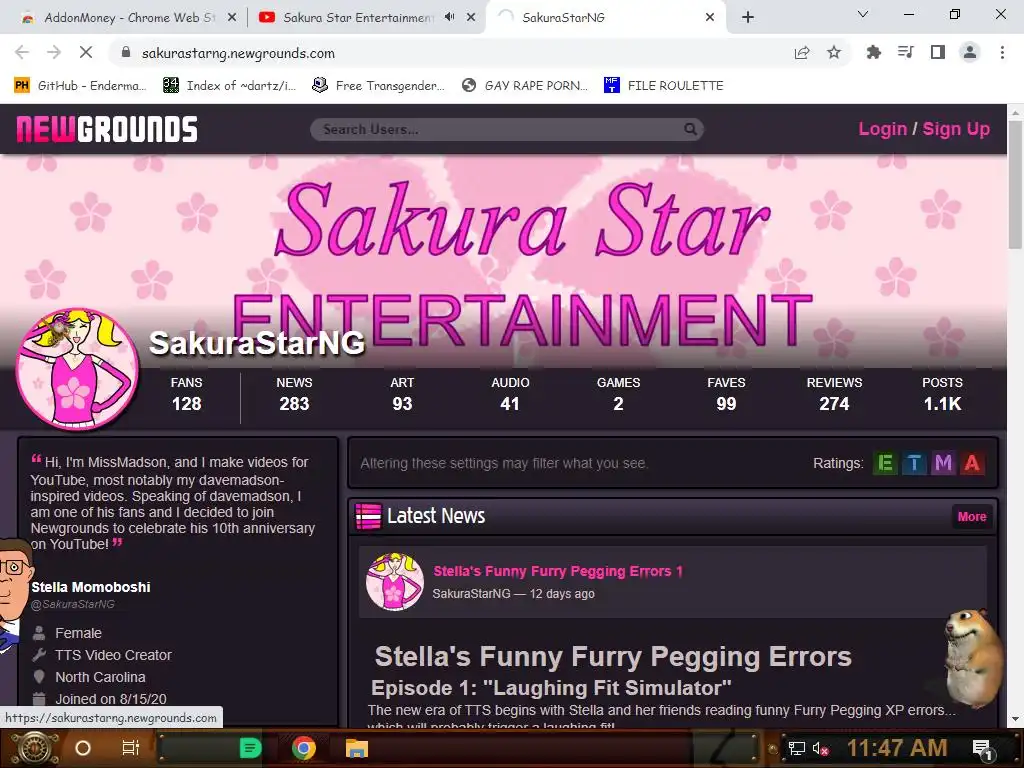Screen dimensions: 1024x768
Task: Open the REVIEWS 274 section
Action: click(834, 394)
